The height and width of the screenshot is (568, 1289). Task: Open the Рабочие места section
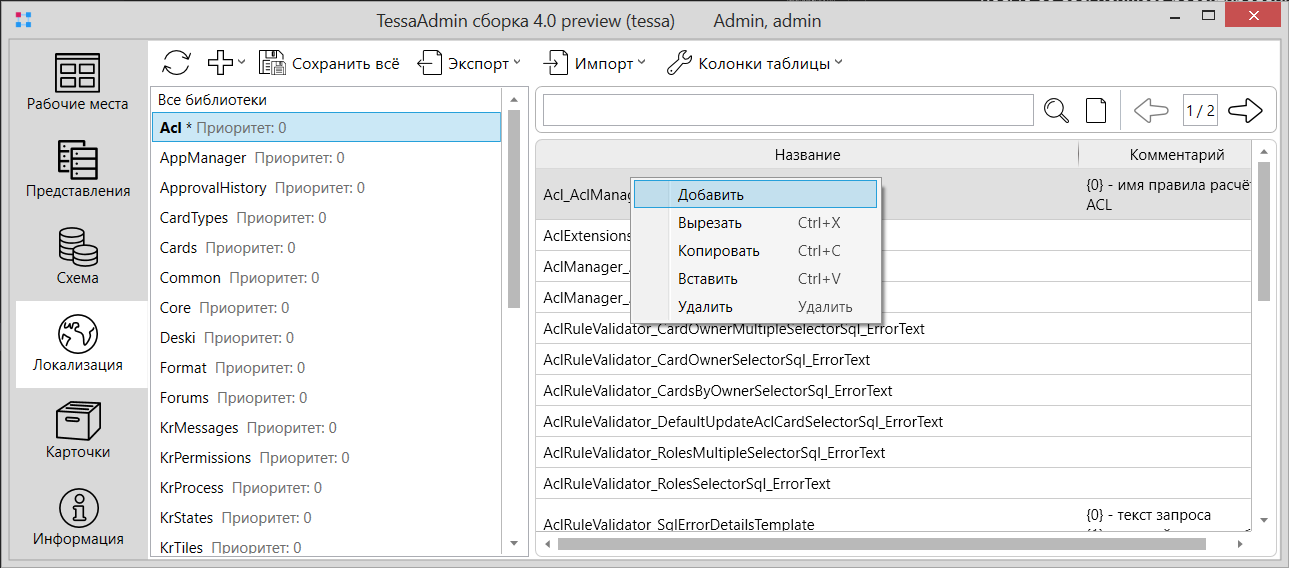(x=78, y=83)
